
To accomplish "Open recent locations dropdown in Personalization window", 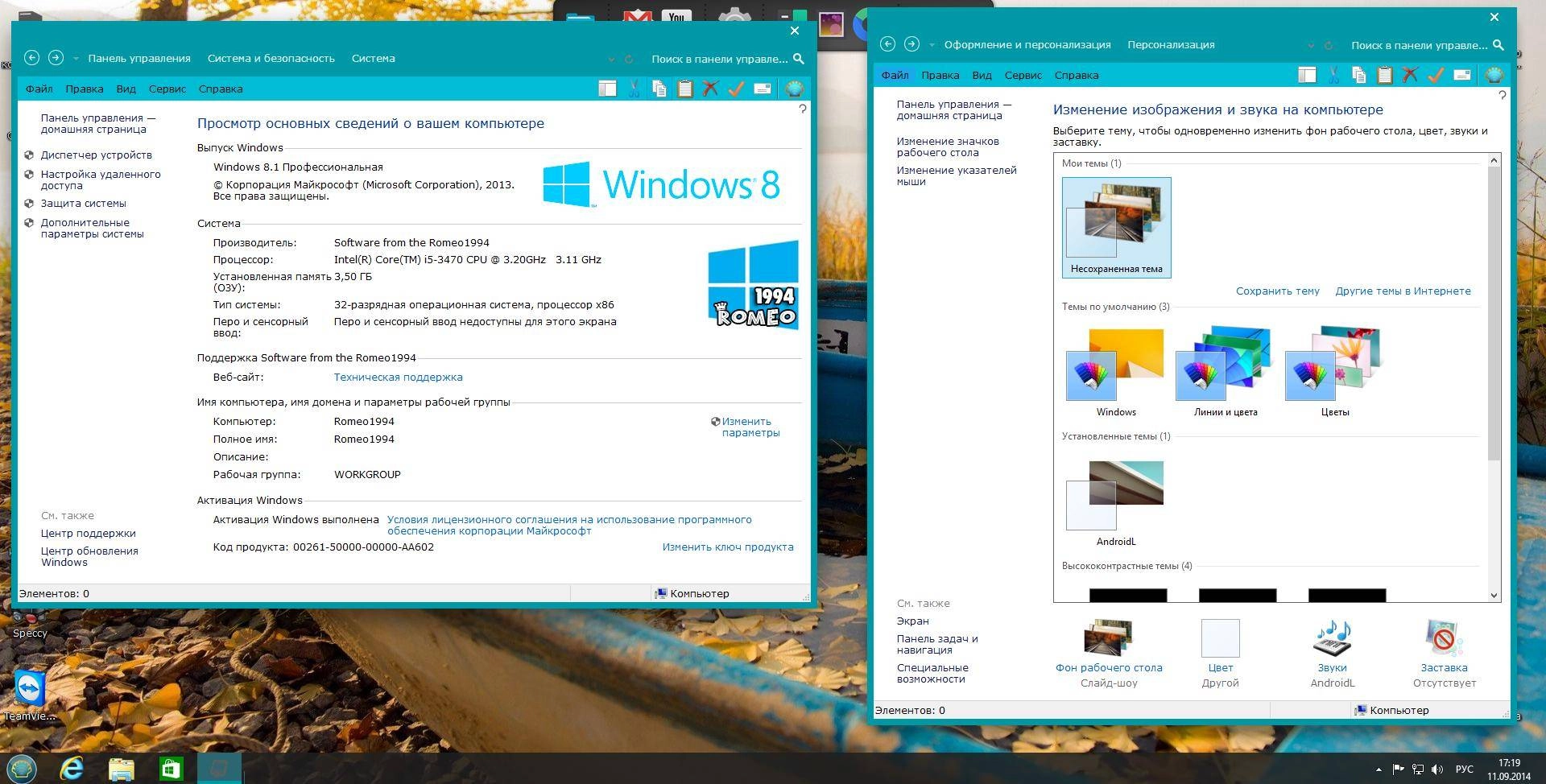I will (932, 45).
